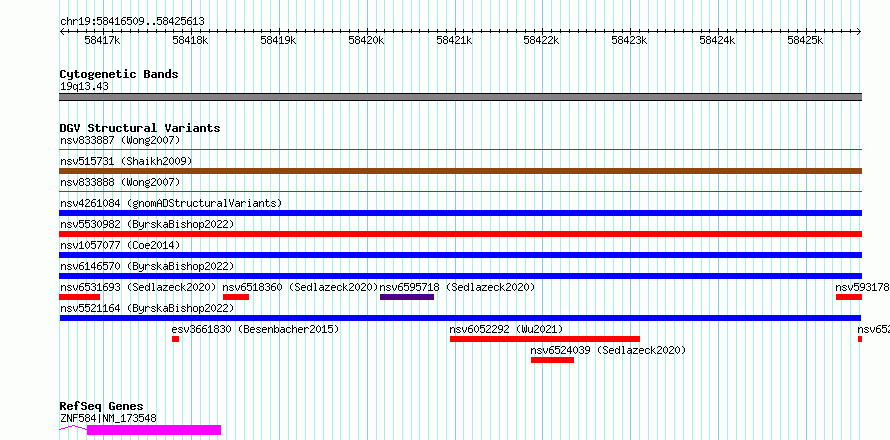Click the magenta ZNF584 exon block

coord(154,430)
